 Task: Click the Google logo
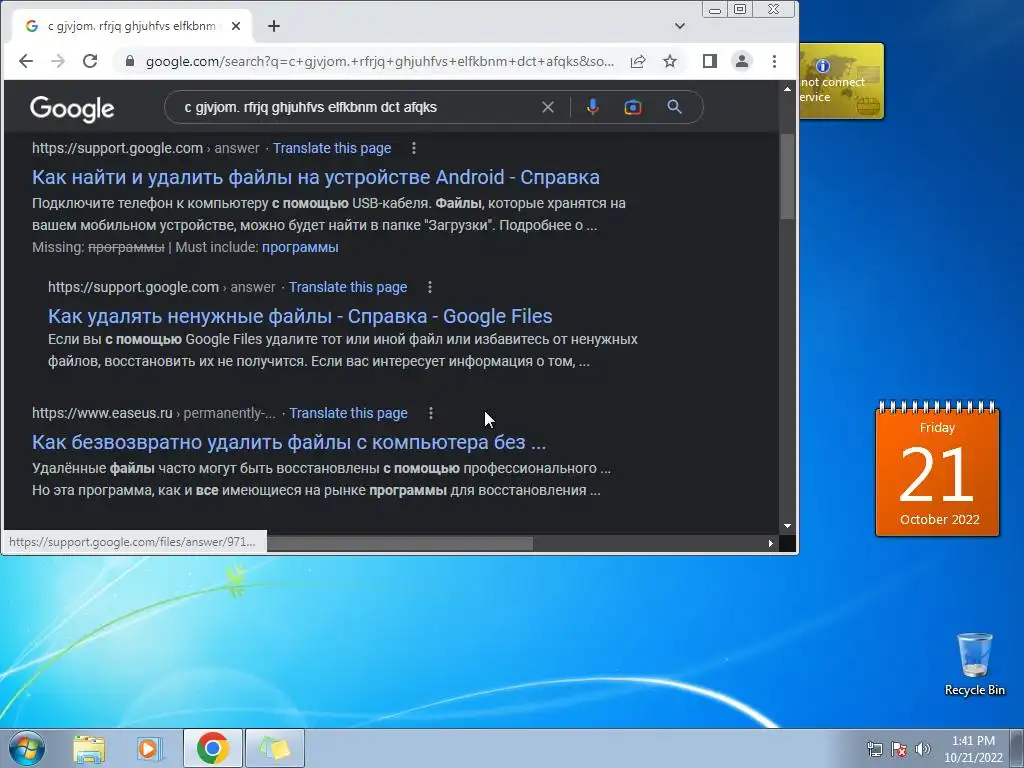pyautogui.click(x=72, y=109)
